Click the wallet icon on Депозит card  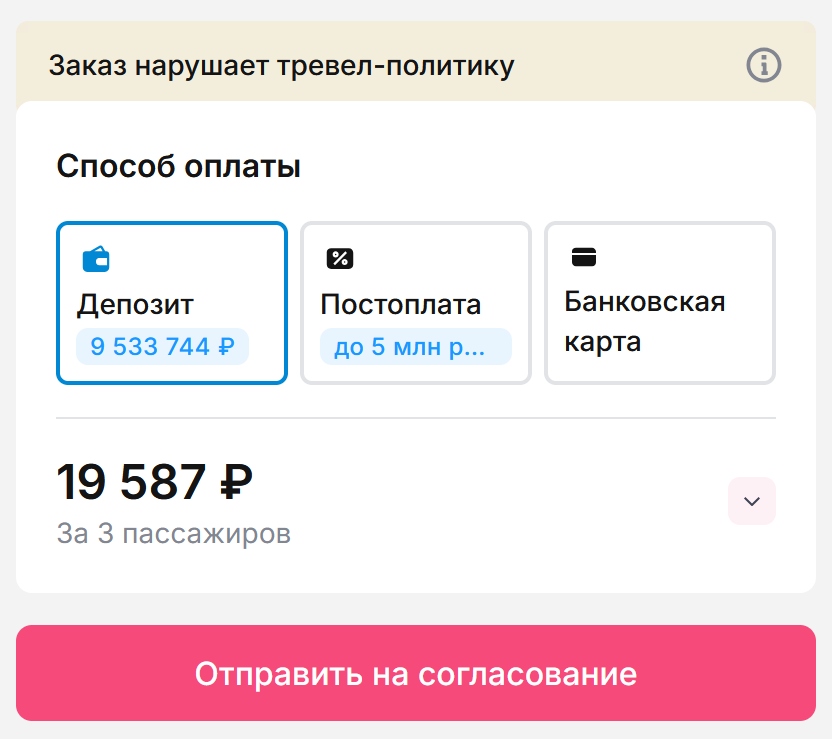pos(96,259)
